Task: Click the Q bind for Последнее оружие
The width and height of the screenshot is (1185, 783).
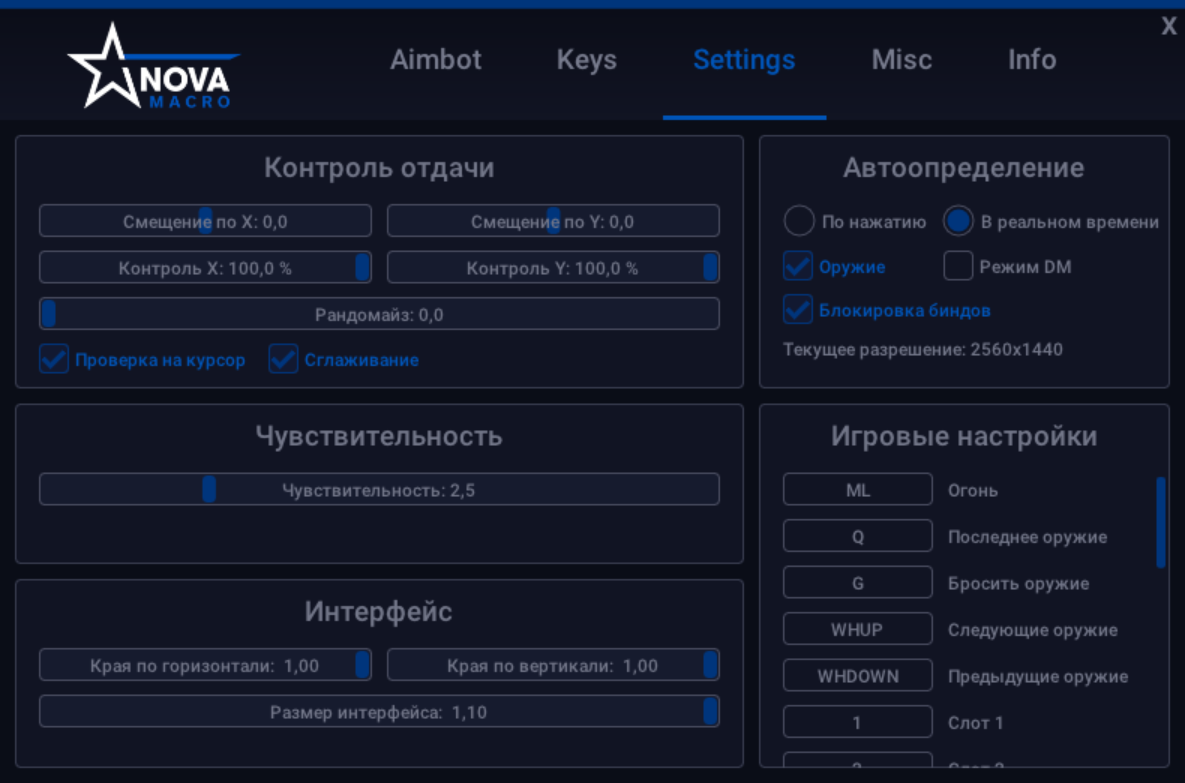Action: [x=857, y=535]
